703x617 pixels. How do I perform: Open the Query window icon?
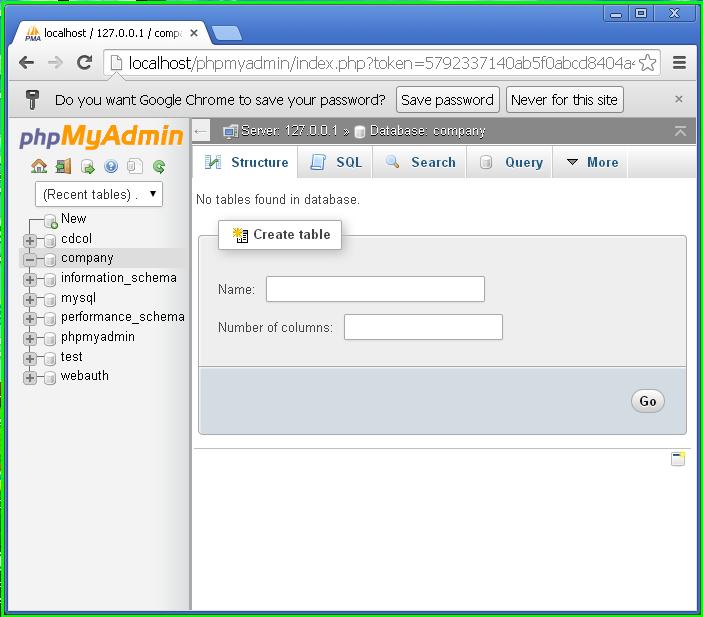point(87,167)
